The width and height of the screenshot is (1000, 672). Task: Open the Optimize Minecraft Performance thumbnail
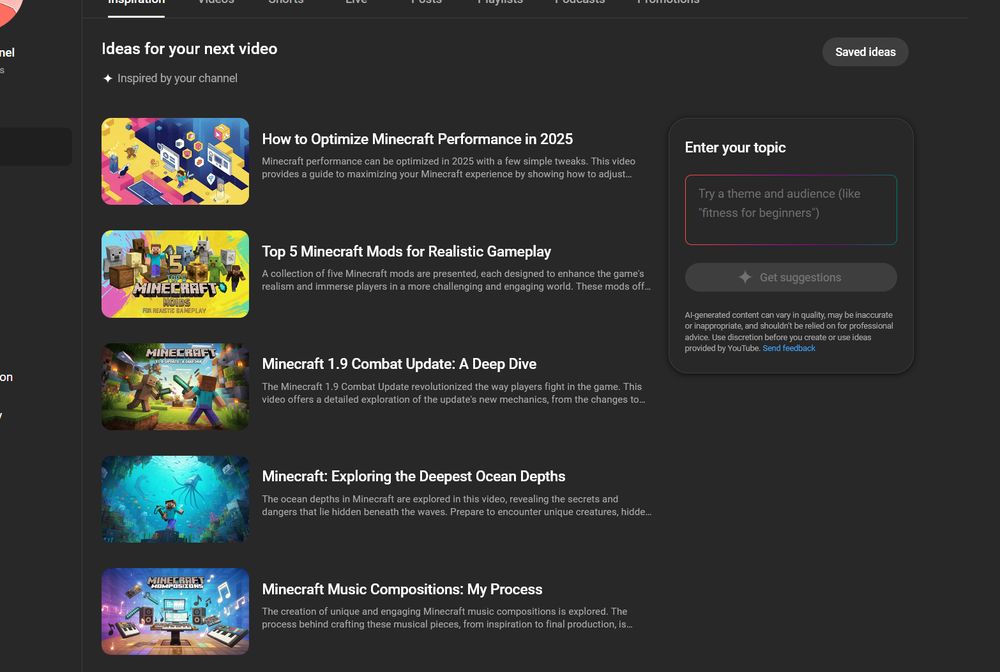(175, 161)
